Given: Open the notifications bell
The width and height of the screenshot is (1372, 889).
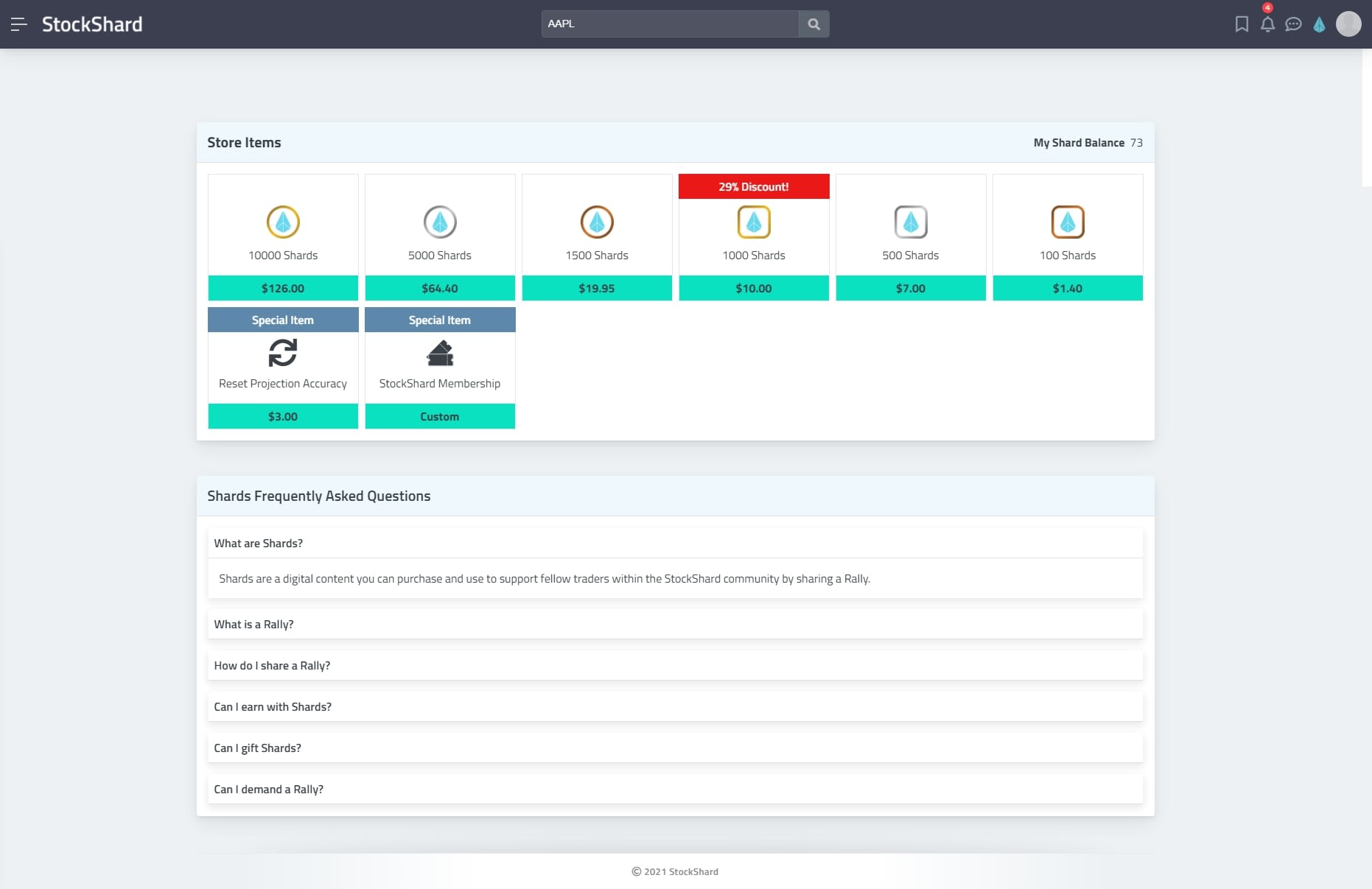Looking at the screenshot, I should tap(1267, 24).
